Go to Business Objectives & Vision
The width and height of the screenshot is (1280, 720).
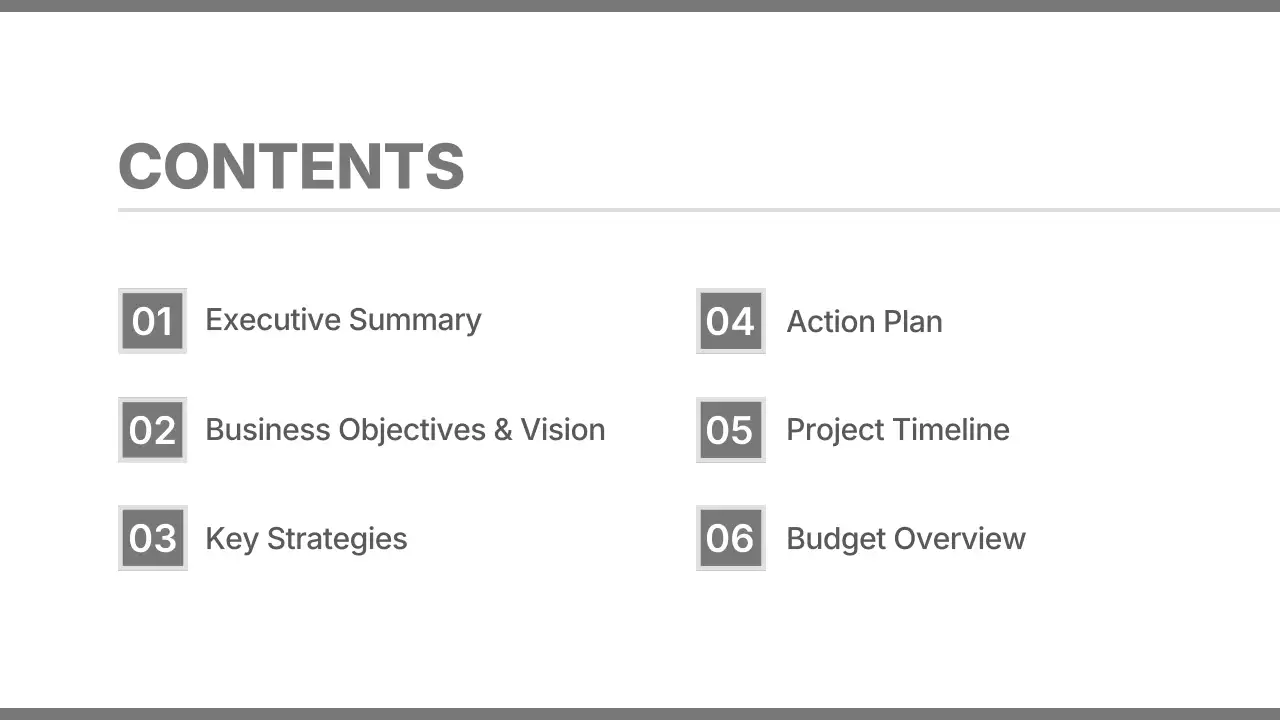tap(405, 430)
